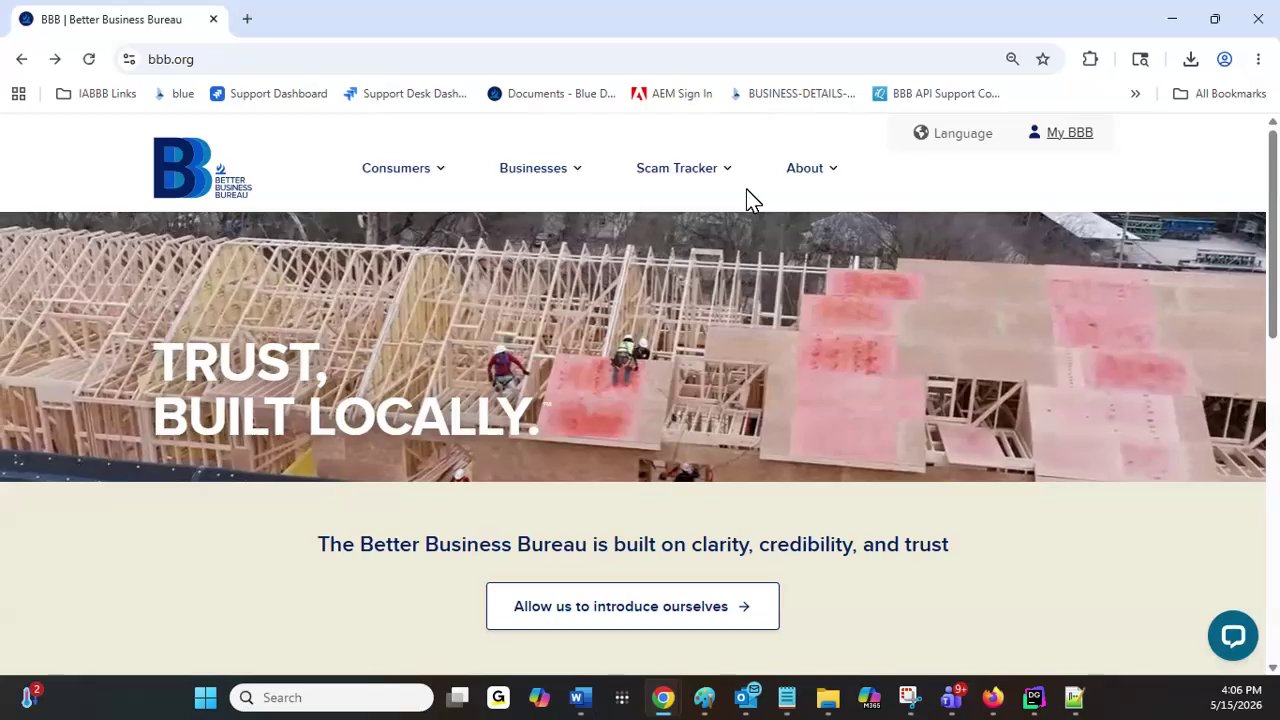Viewport: 1280px width, 720px height.
Task: Bookmark this tab with the star icon
Action: pos(1043,59)
